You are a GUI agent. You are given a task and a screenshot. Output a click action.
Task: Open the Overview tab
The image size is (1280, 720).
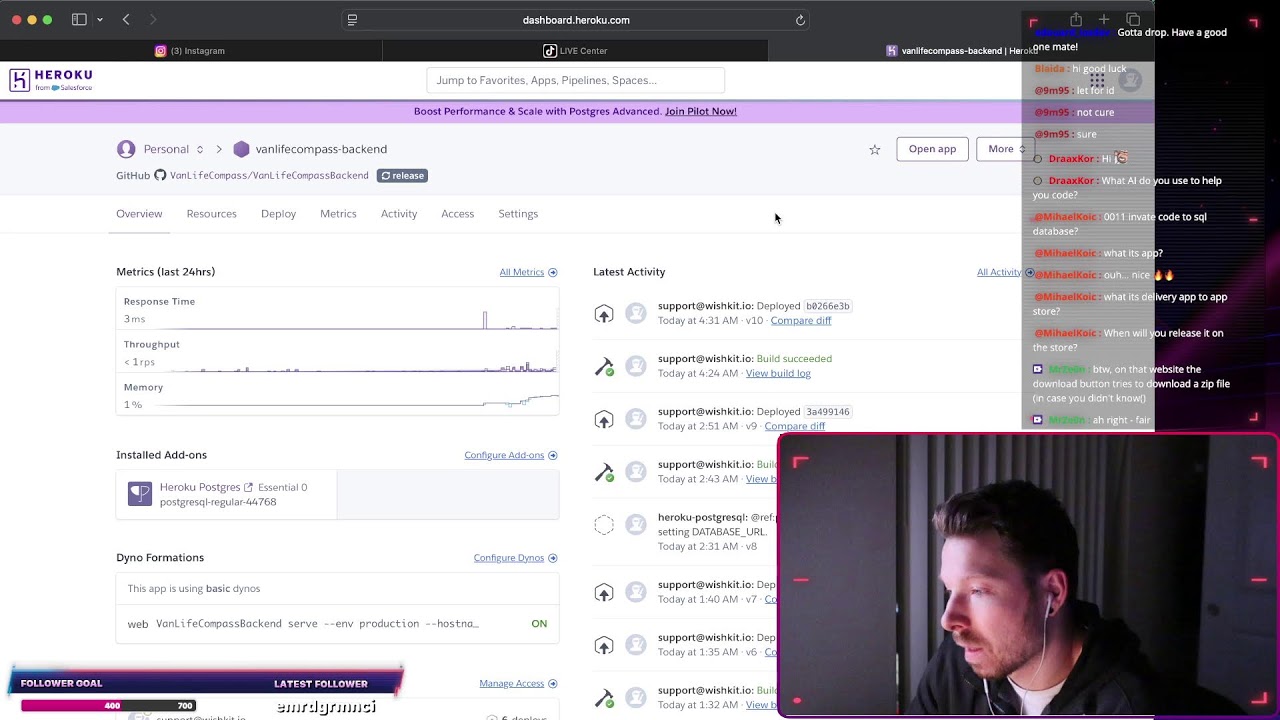click(x=139, y=214)
